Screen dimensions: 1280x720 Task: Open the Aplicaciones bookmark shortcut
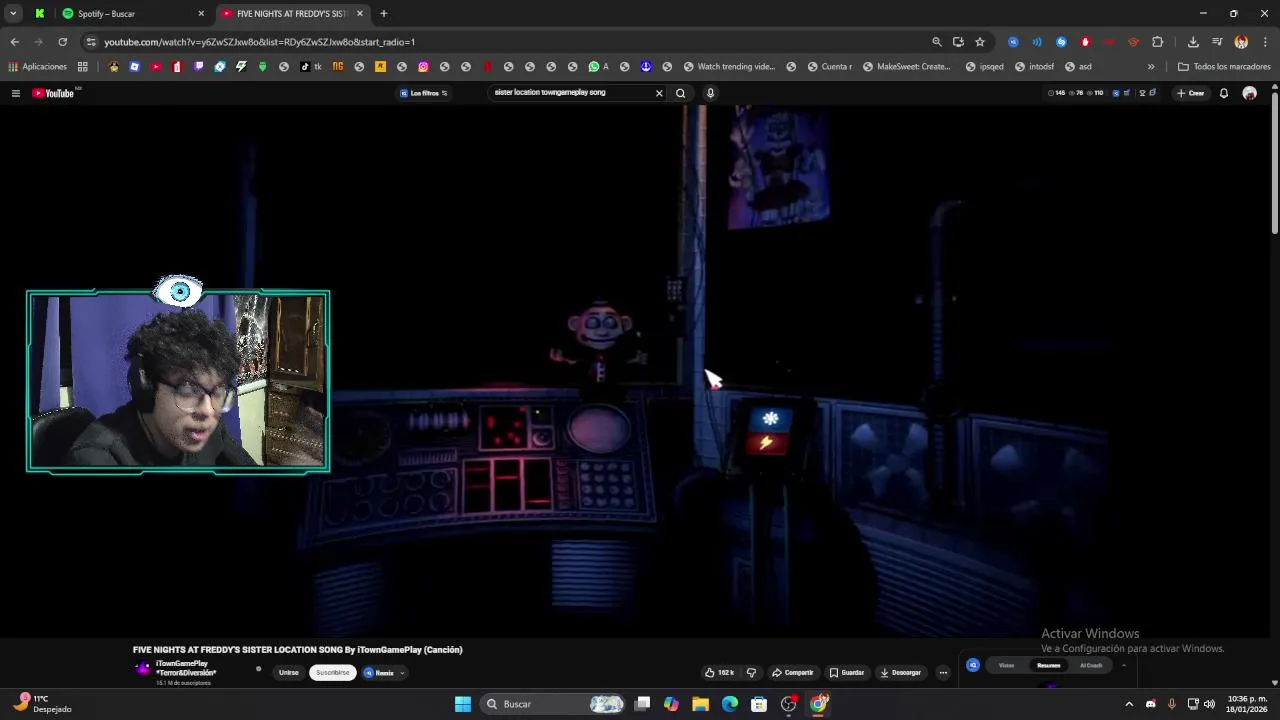click(x=38, y=67)
